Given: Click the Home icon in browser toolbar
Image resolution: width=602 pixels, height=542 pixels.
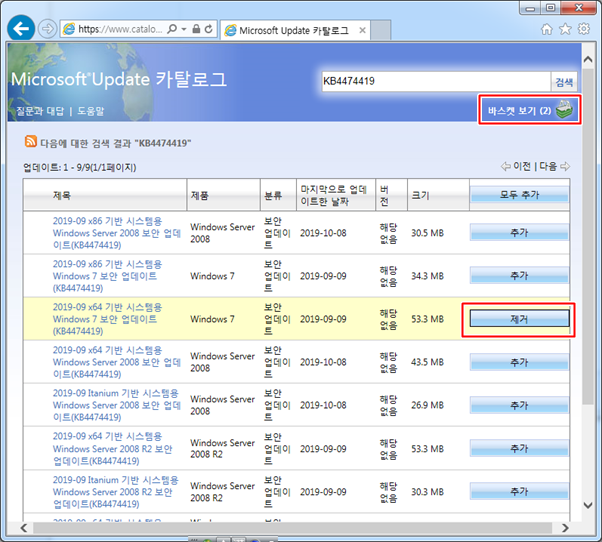Looking at the screenshot, I should pos(547,29).
